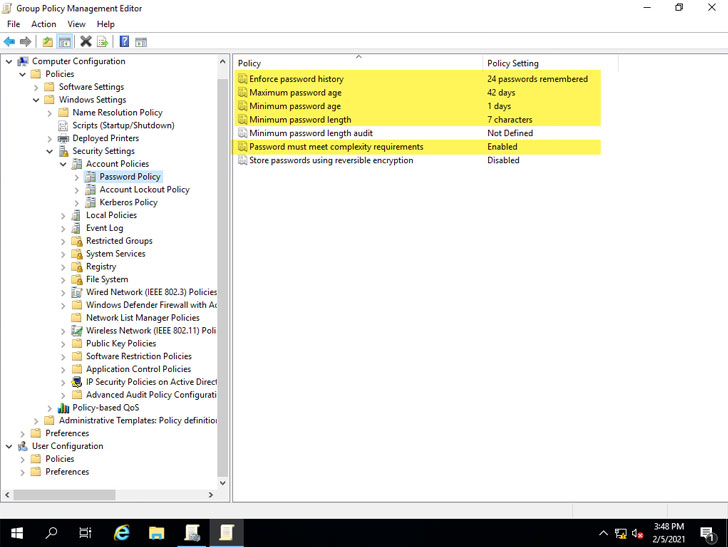
Task: Sort by the Policy Setting column header
Action: (550, 63)
